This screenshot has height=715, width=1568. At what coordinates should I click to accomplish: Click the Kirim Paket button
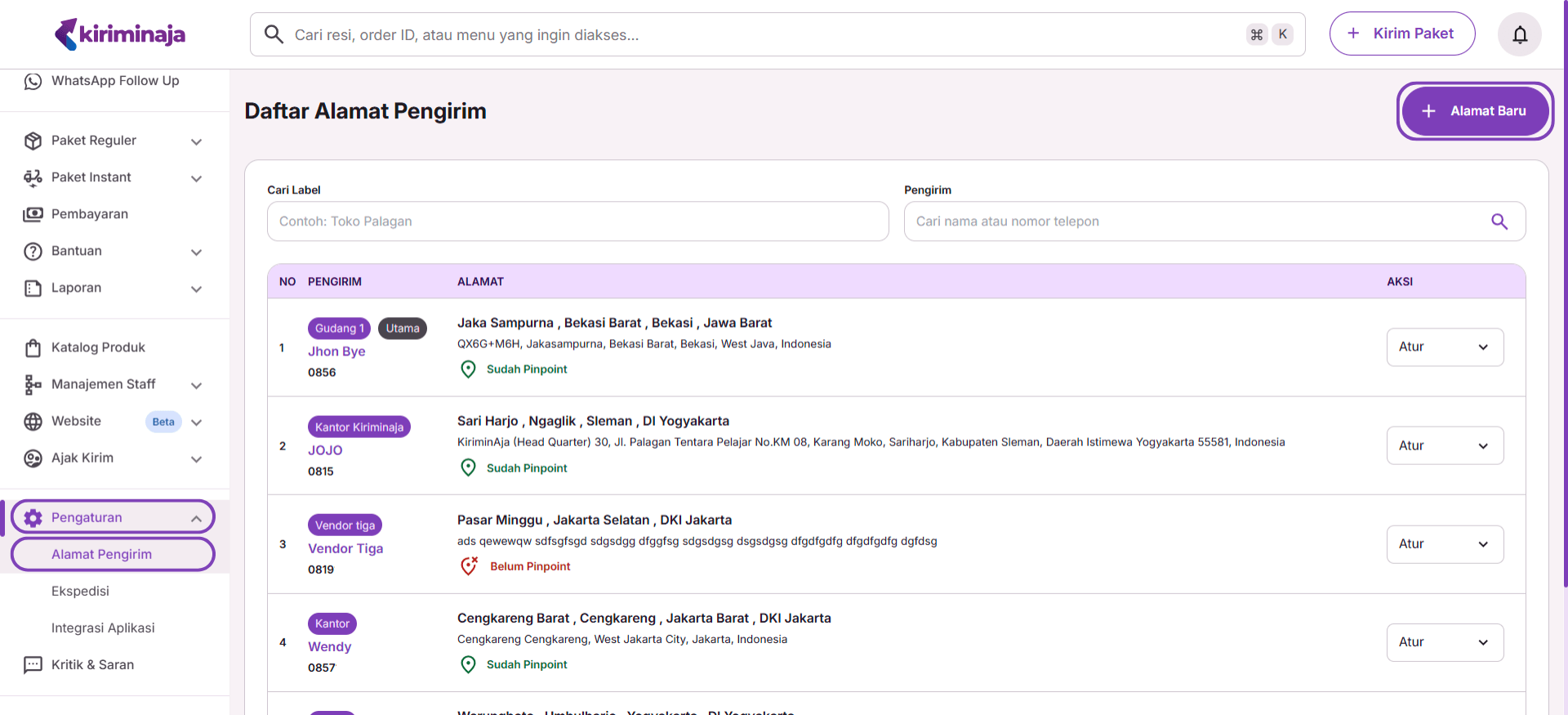(1401, 34)
